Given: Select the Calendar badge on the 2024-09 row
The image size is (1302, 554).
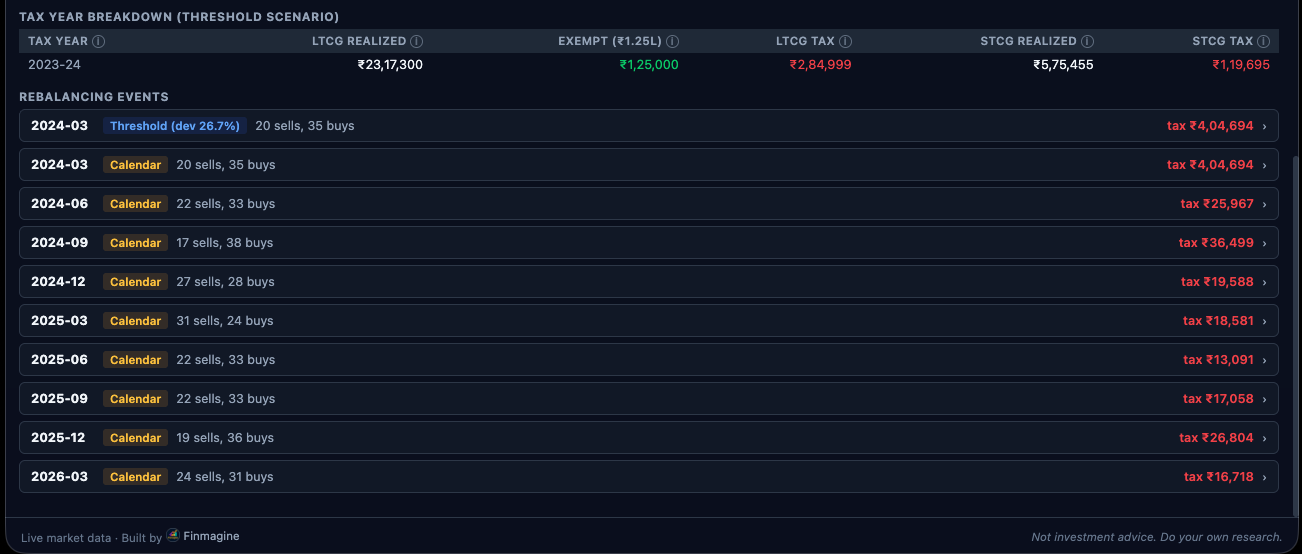Looking at the screenshot, I should [135, 243].
